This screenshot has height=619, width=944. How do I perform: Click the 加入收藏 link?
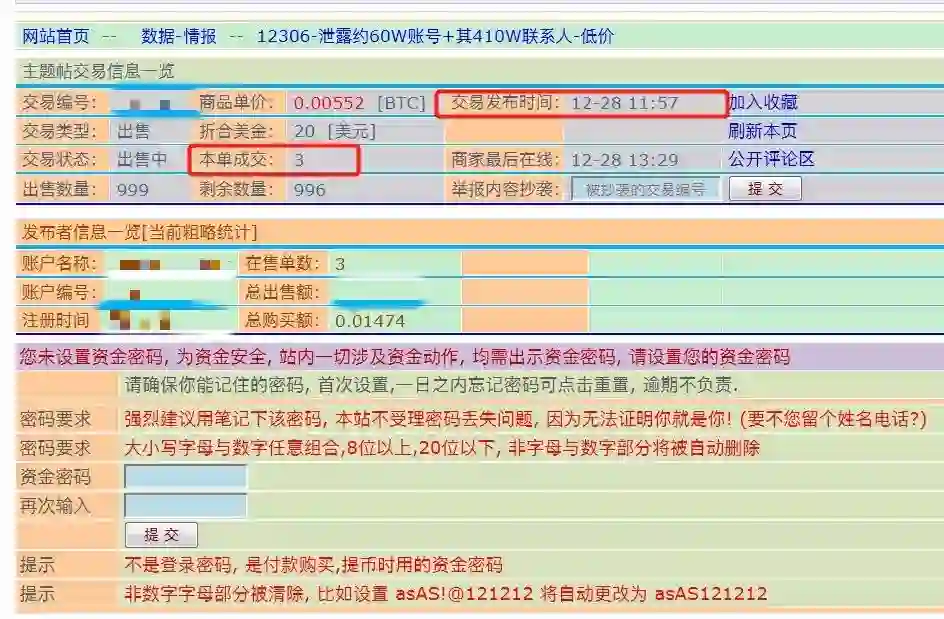coord(763,102)
